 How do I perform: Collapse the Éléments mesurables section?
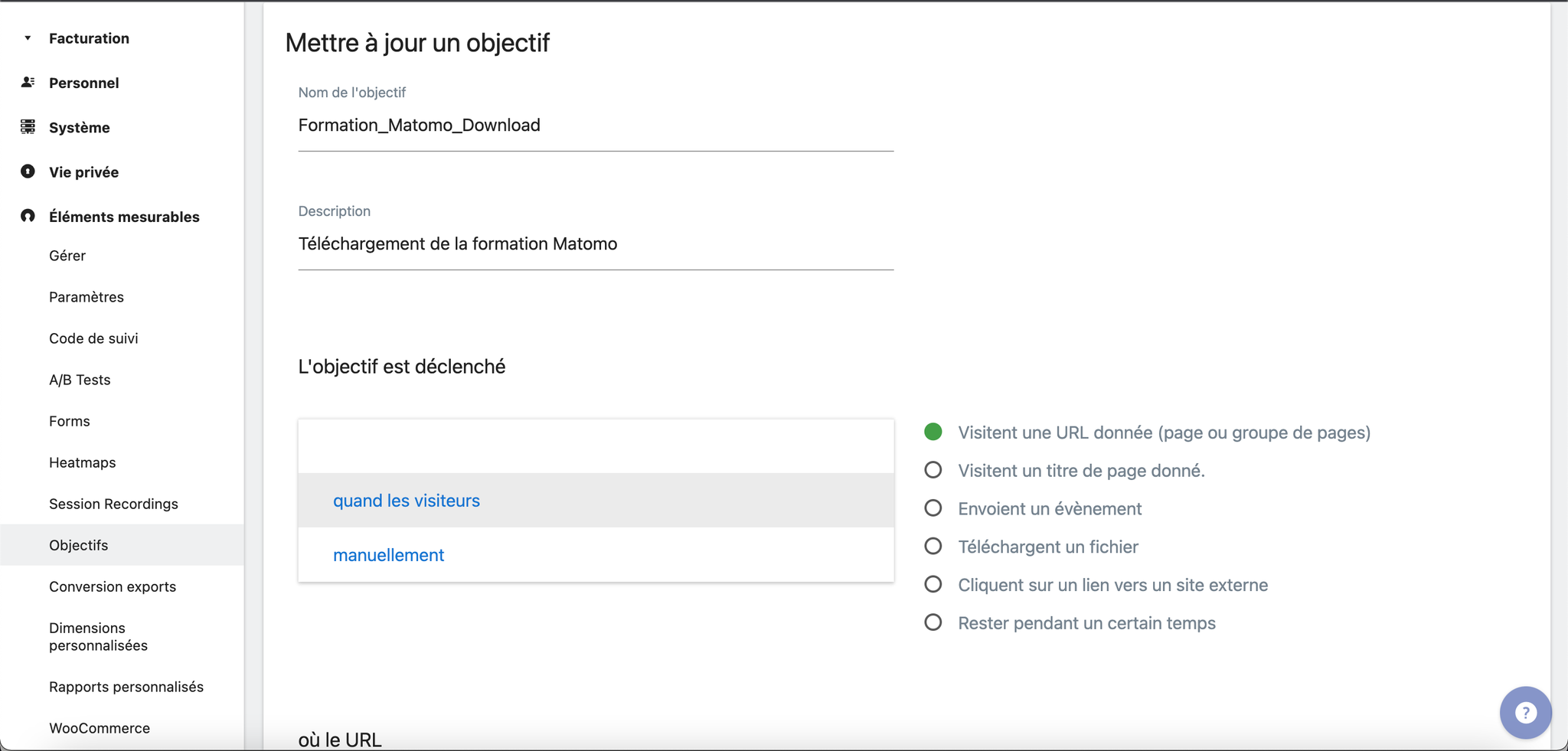click(x=124, y=217)
